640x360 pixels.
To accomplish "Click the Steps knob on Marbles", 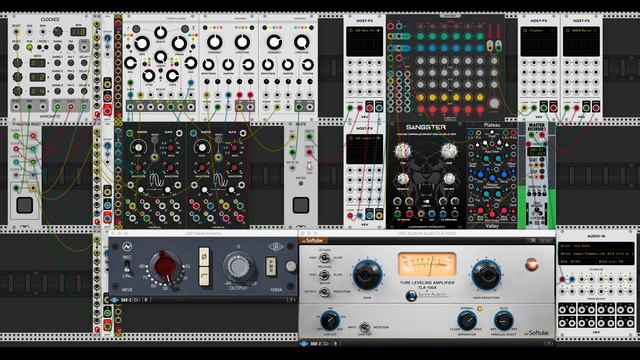I will pyautogui.click(x=172, y=76).
